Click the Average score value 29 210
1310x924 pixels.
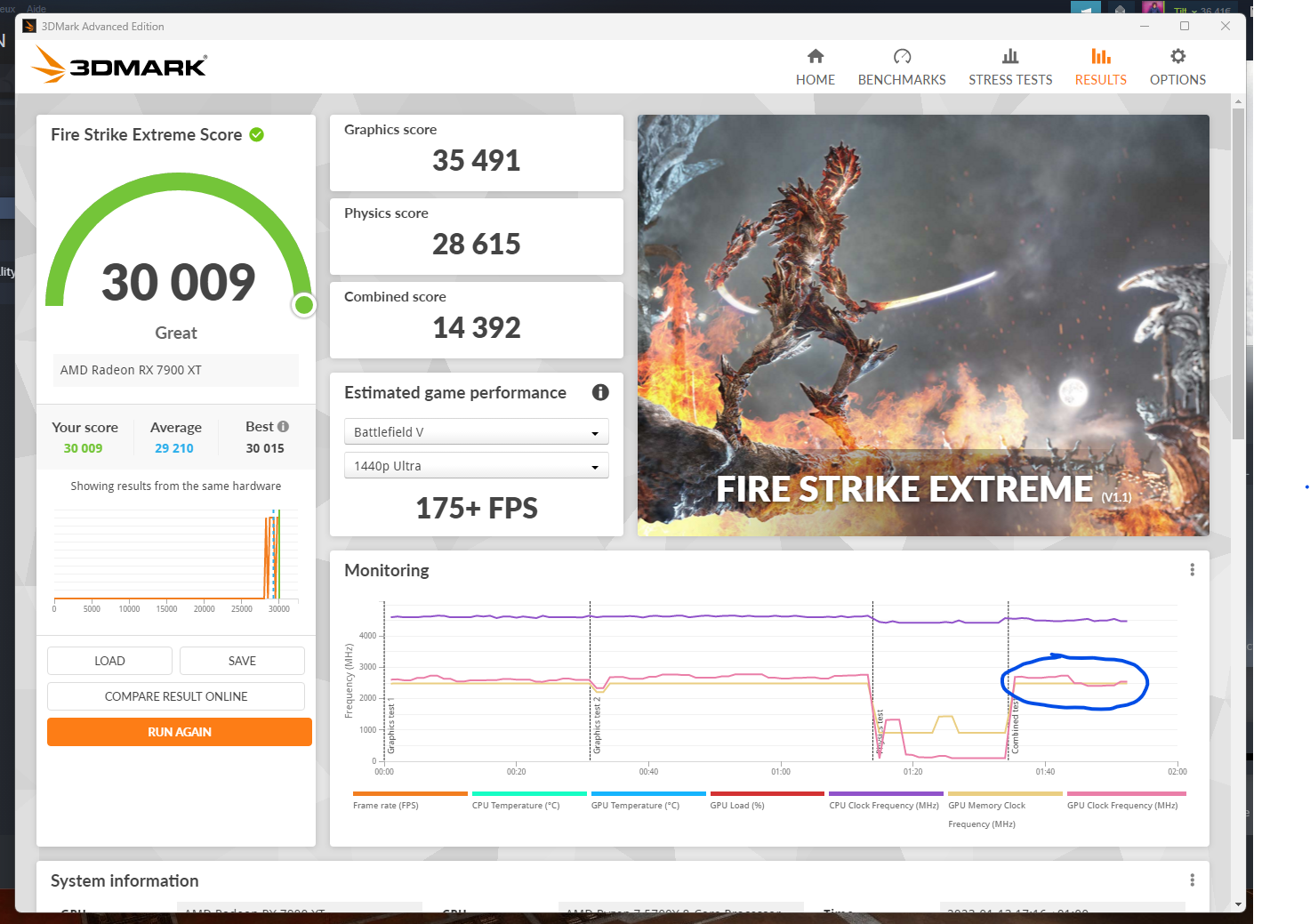coord(174,448)
